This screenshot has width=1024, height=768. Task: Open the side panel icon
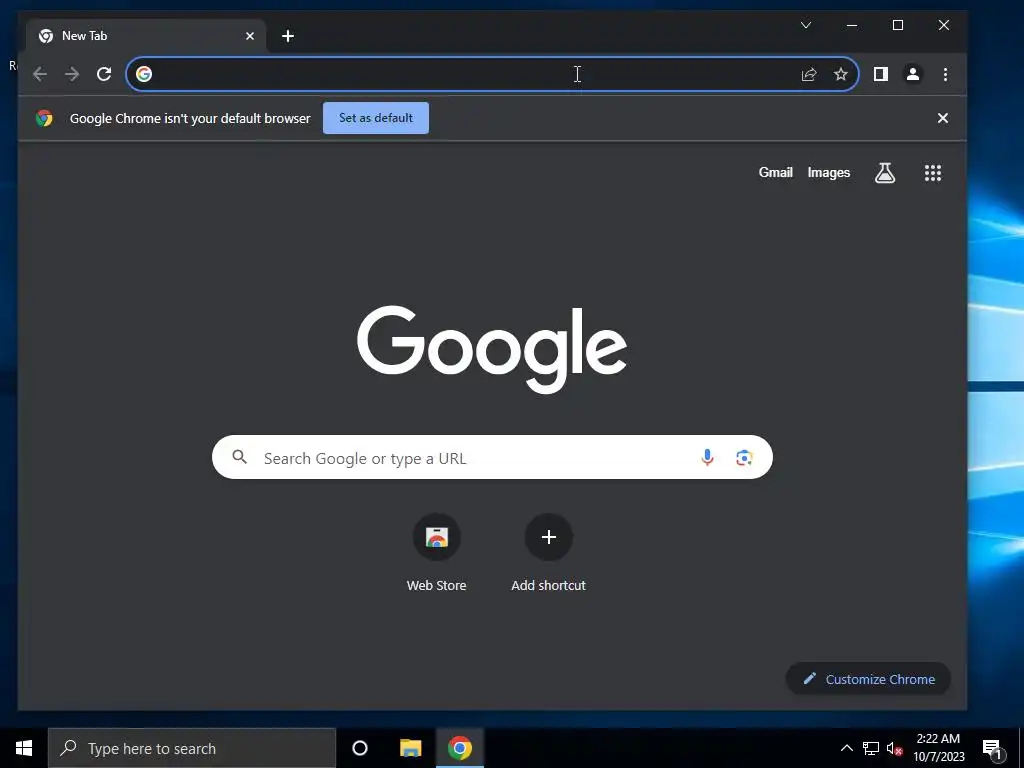[x=881, y=74]
